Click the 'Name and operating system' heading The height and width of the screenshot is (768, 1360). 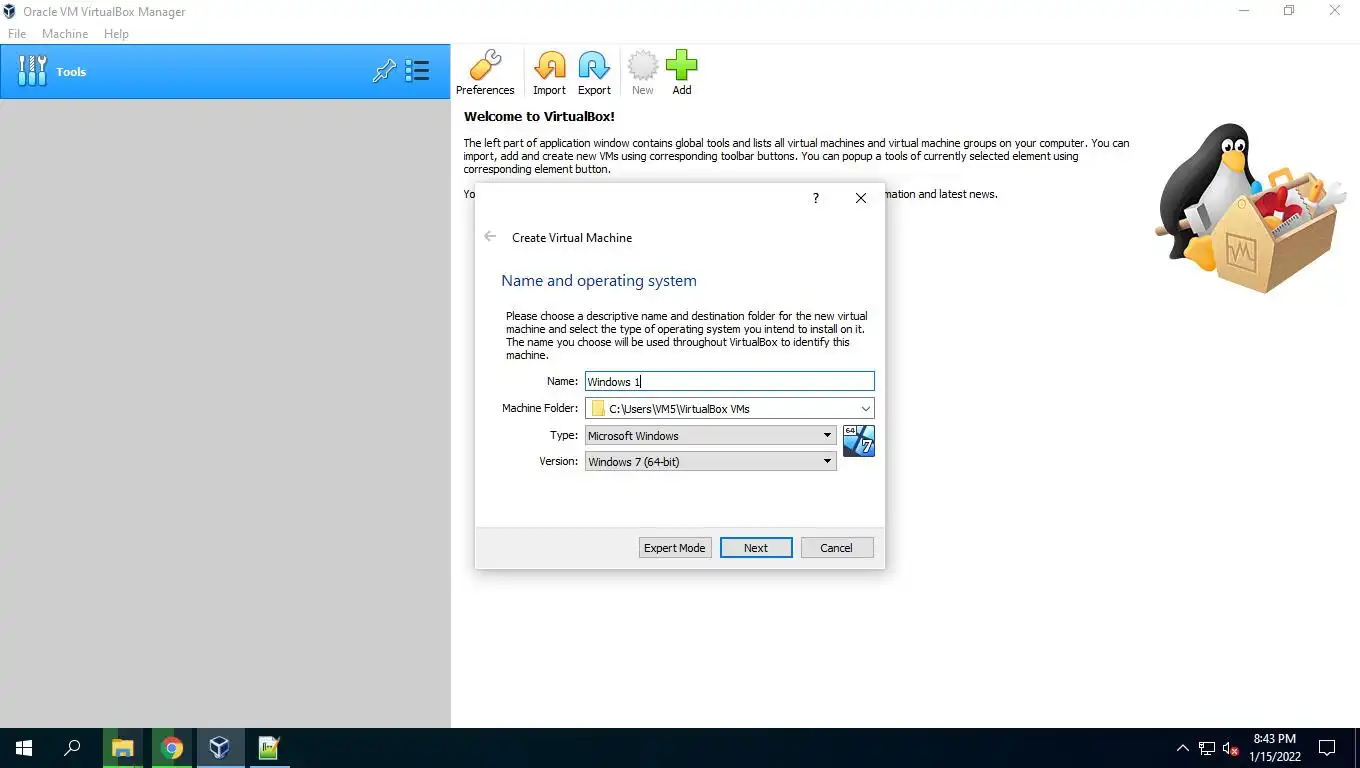(599, 281)
